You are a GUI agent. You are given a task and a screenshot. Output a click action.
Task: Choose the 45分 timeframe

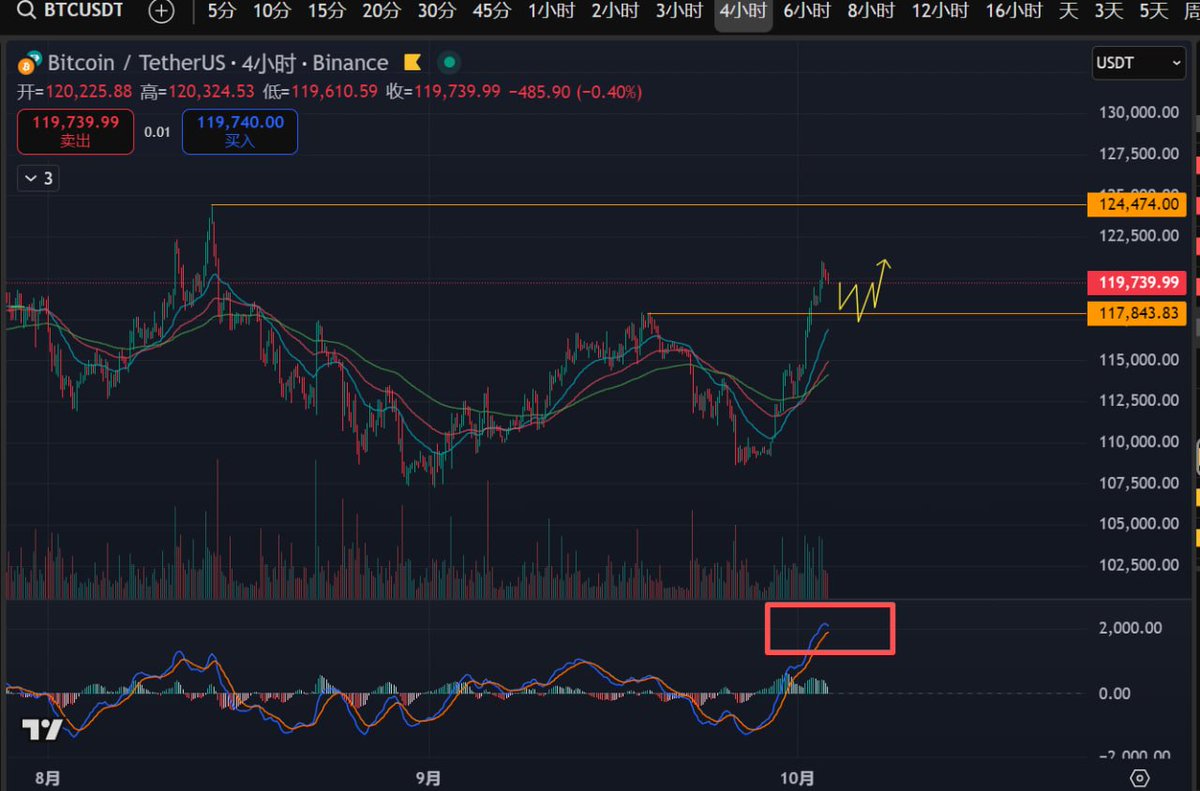491,12
